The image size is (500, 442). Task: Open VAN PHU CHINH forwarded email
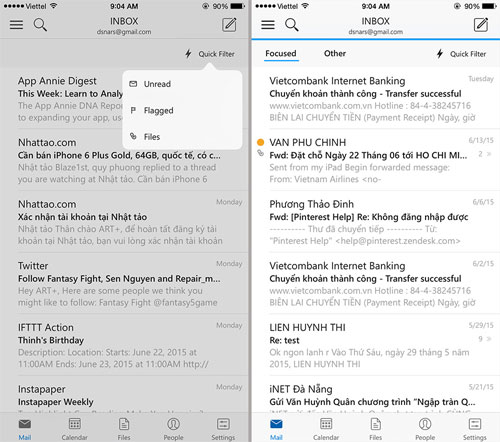[376, 161]
